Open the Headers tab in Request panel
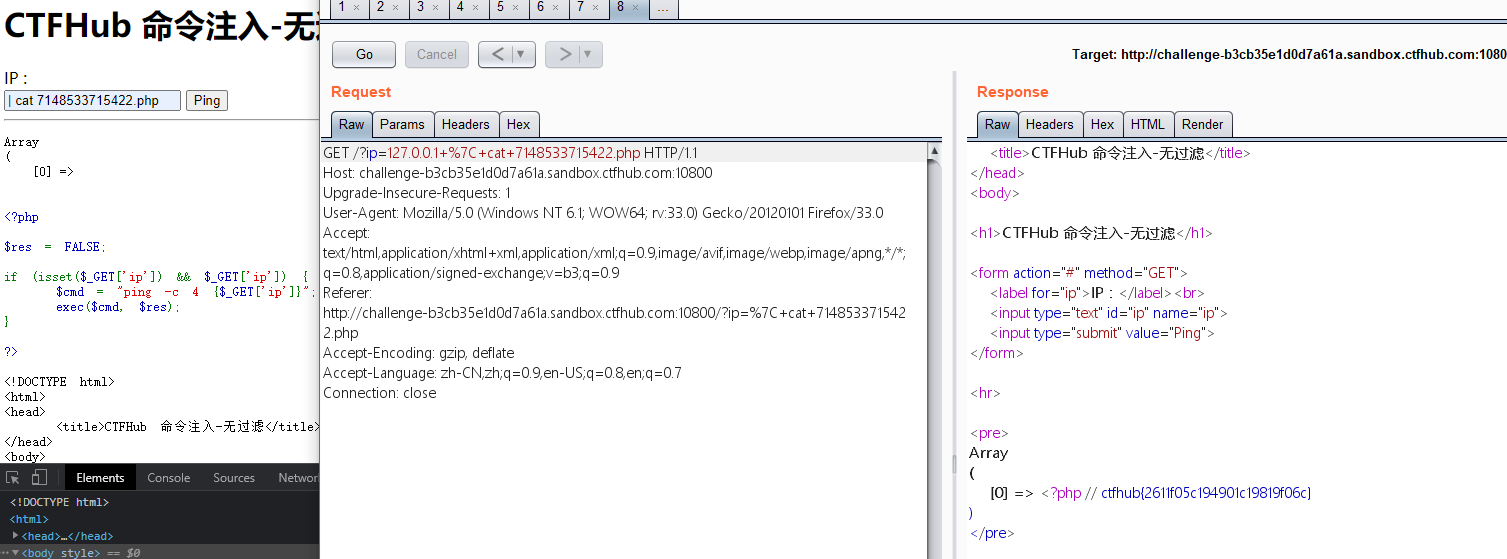 [x=466, y=124]
